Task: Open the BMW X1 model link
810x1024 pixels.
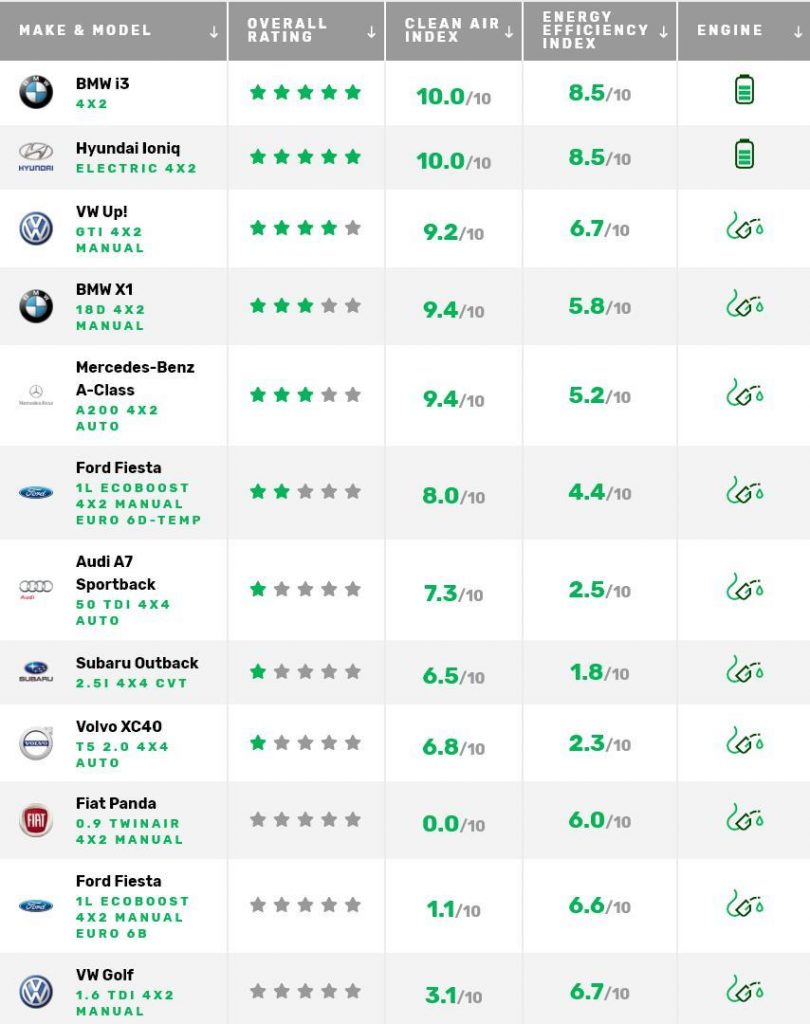Action: point(104,289)
